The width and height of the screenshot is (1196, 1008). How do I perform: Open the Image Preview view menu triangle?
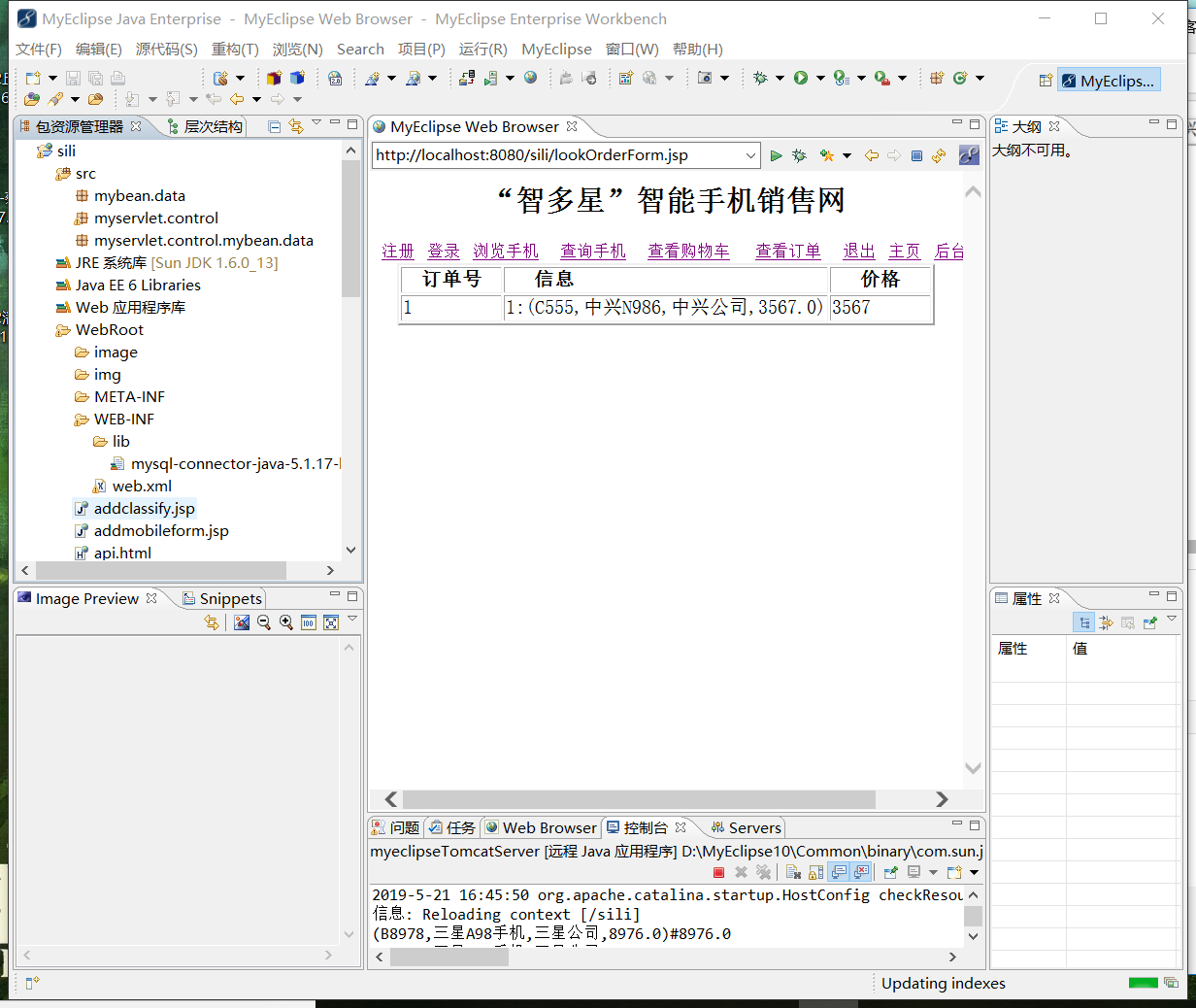tap(352, 619)
